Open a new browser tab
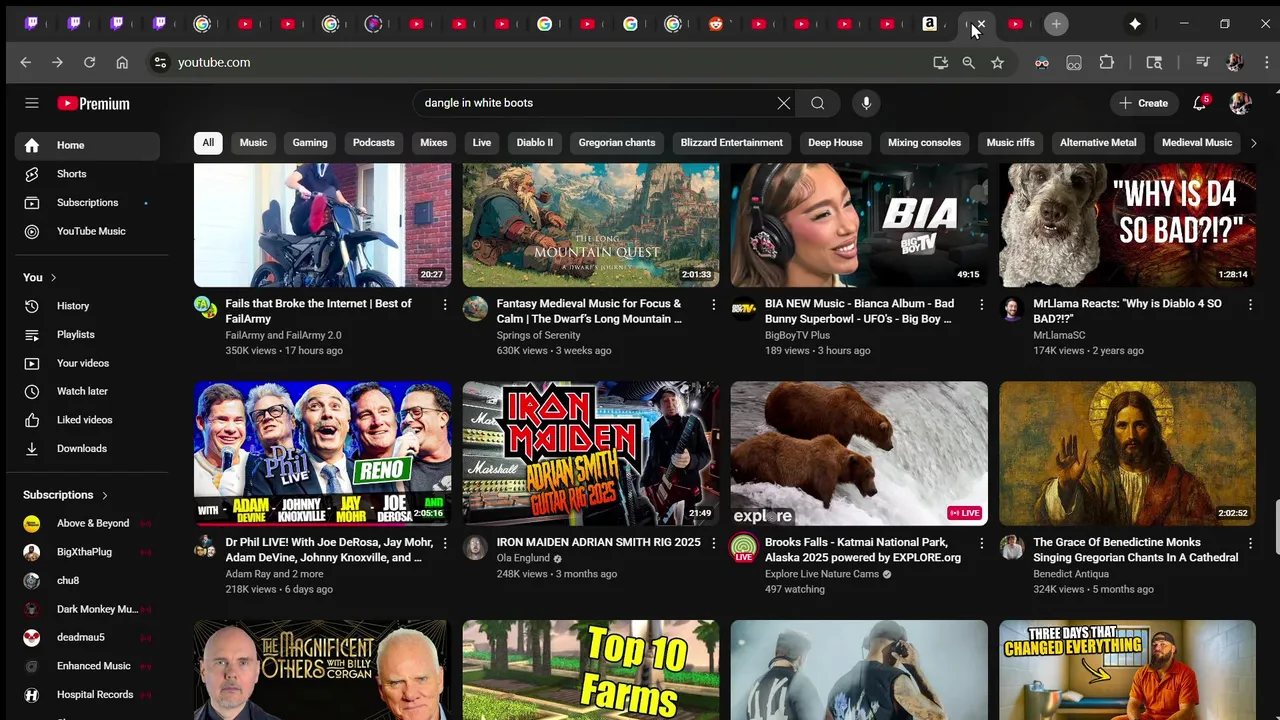The width and height of the screenshot is (1280, 720). (x=1056, y=24)
